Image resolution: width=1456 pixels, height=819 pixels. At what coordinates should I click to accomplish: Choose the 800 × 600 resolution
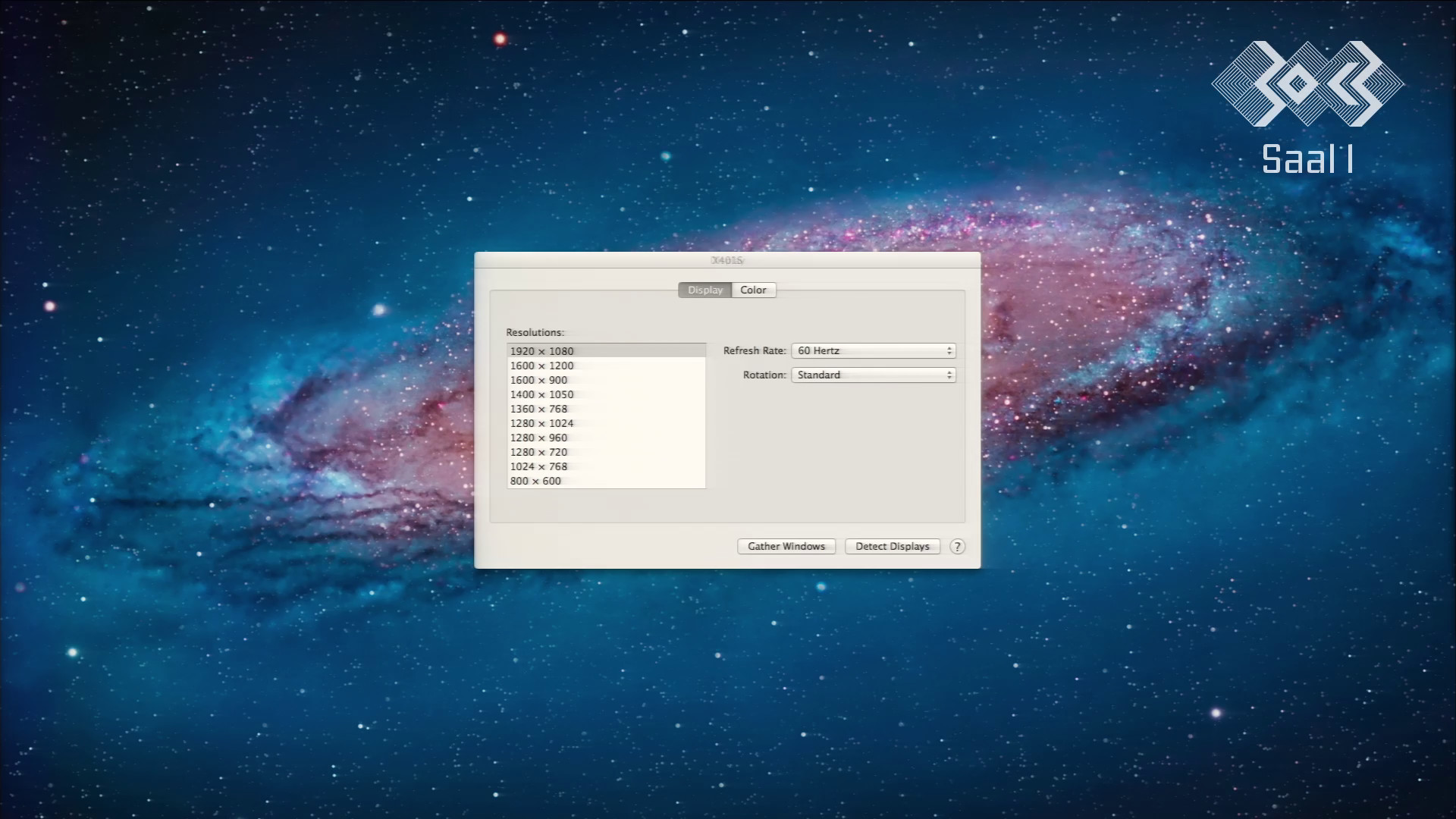606,481
